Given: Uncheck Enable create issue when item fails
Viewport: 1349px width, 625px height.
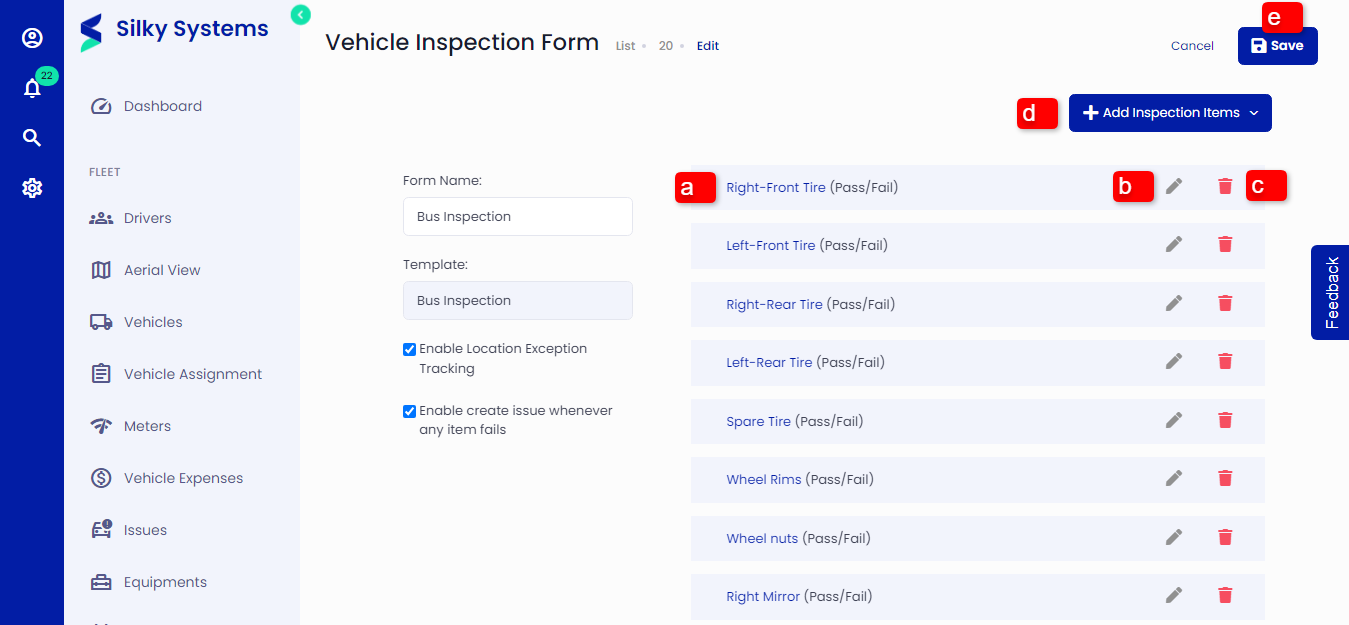Looking at the screenshot, I should coord(410,411).
